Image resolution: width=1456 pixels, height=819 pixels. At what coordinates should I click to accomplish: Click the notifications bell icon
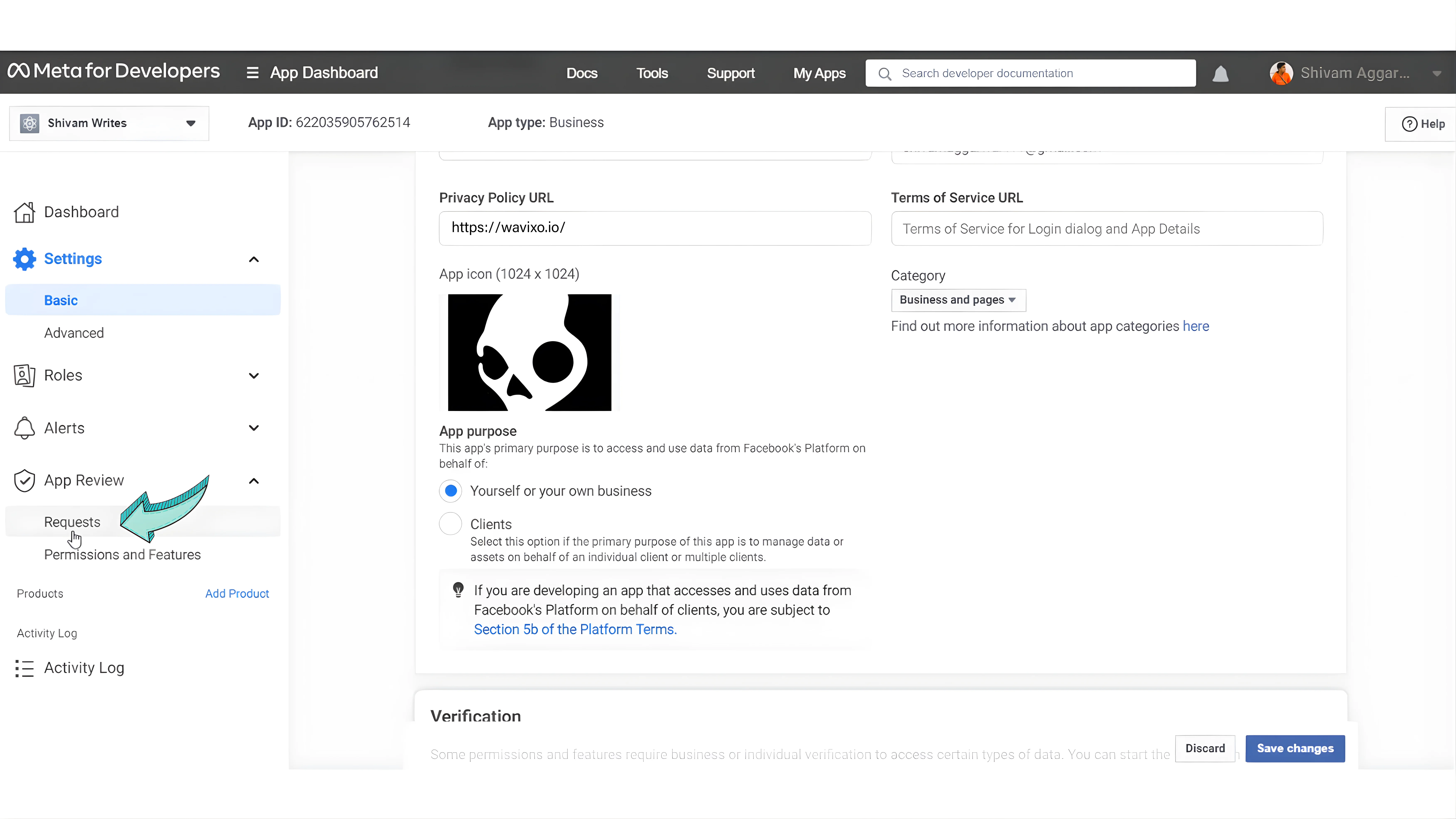[1220, 73]
